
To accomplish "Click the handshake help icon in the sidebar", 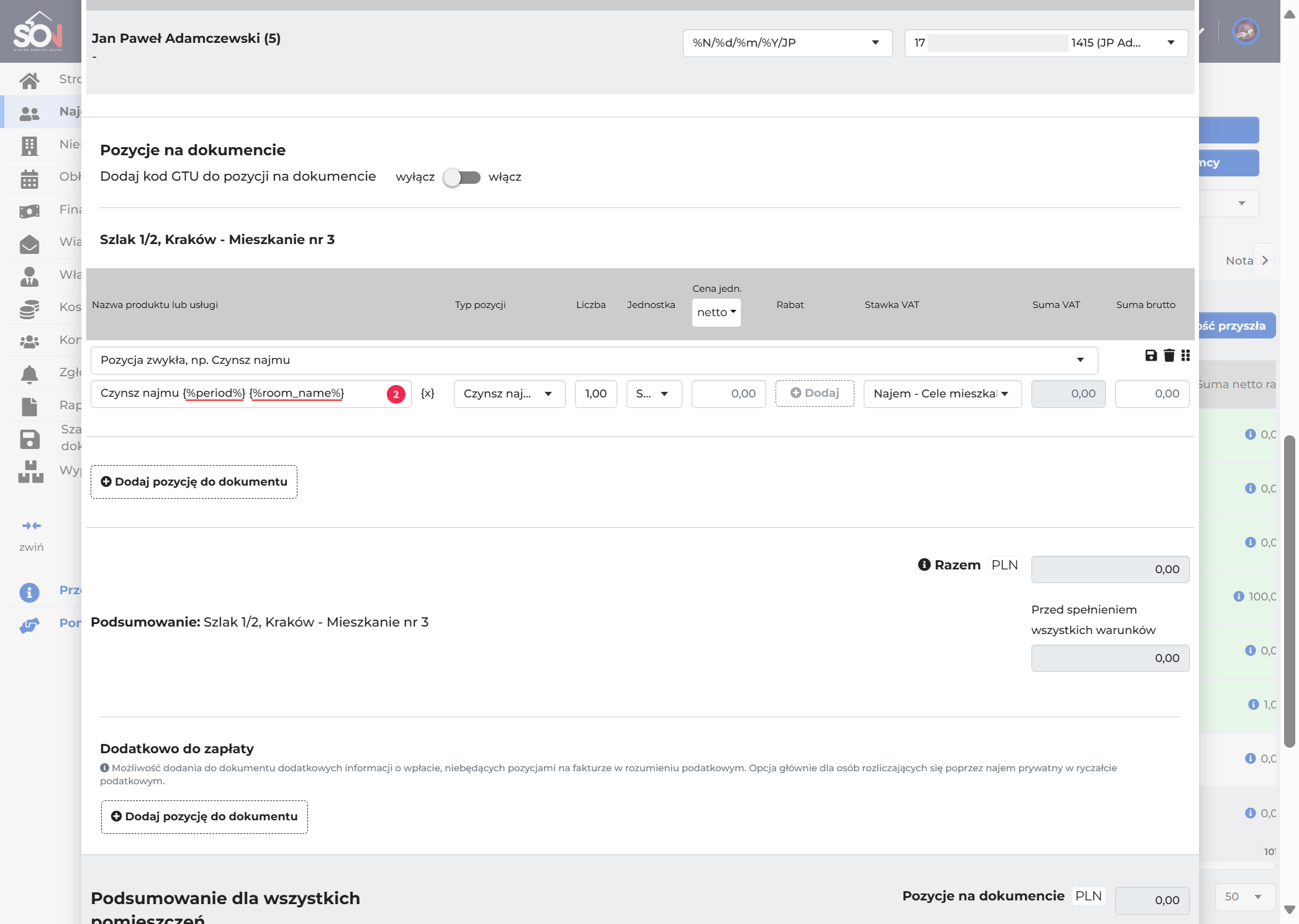I will point(29,625).
